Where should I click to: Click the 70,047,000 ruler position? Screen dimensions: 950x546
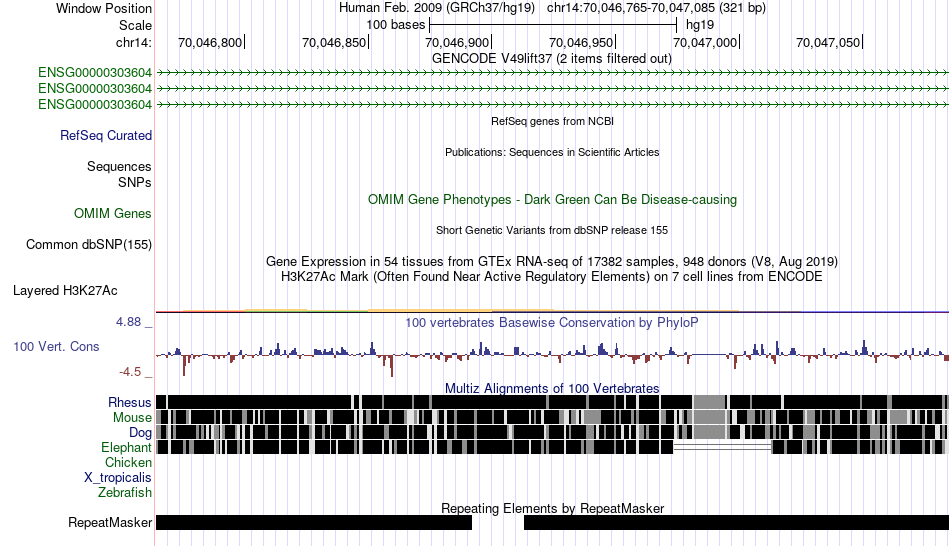(x=705, y=42)
